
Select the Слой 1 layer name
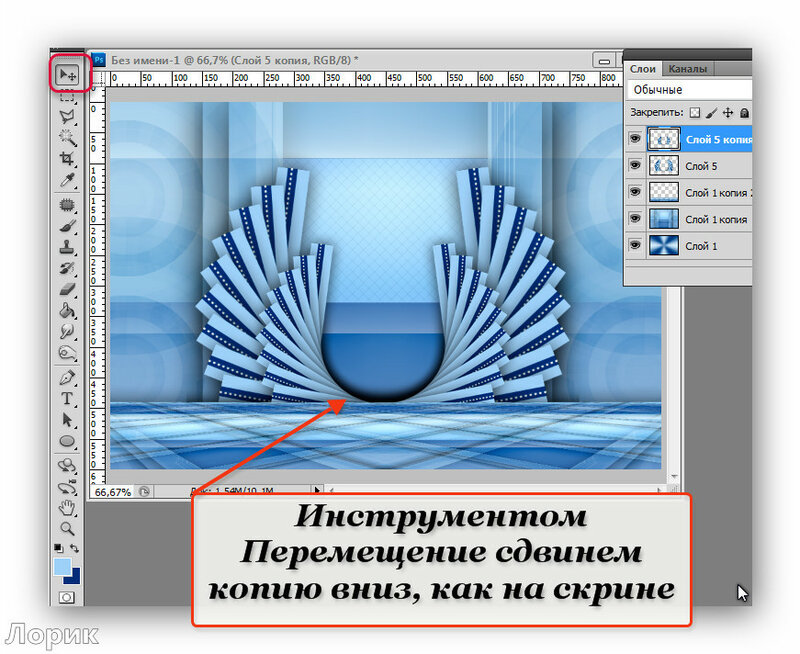701,246
